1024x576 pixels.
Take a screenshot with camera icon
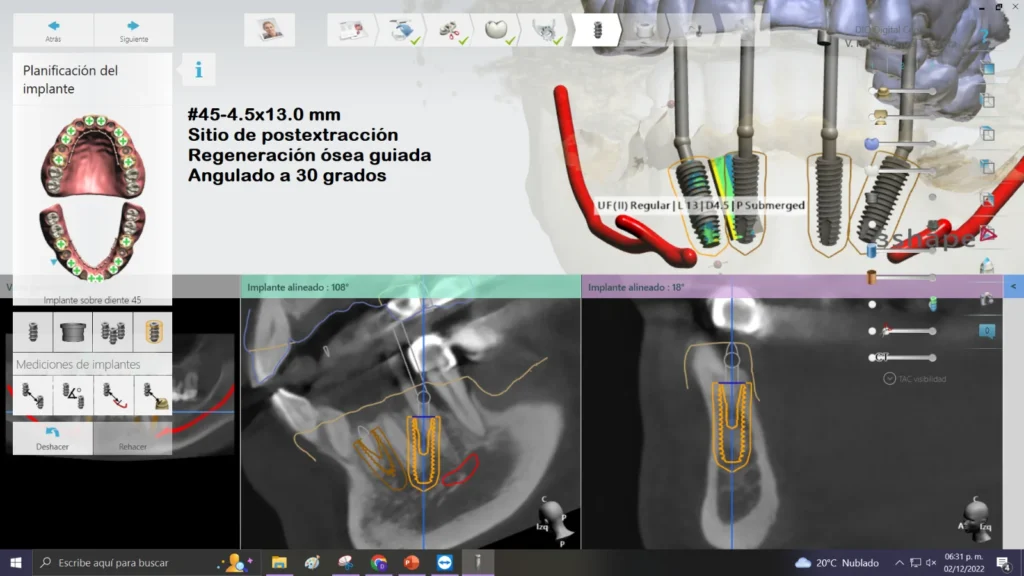pyautogui.click(x=987, y=300)
